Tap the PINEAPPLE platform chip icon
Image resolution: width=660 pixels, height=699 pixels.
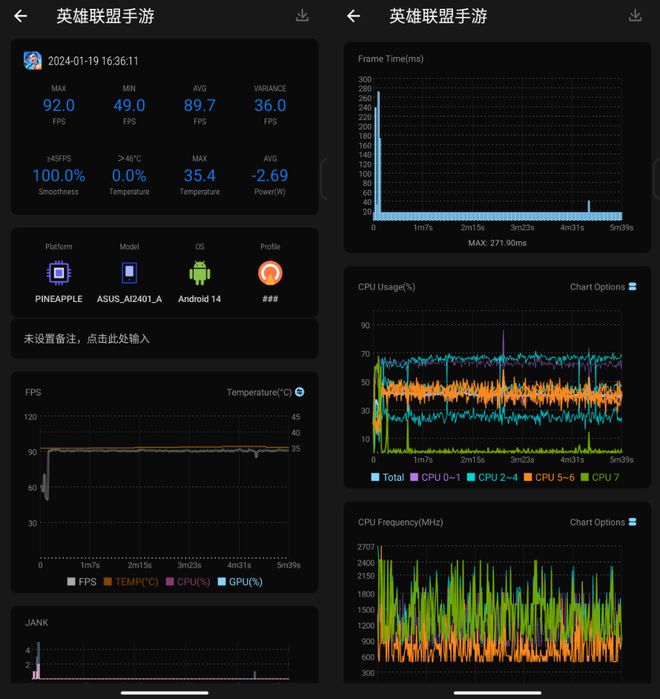click(x=59, y=273)
